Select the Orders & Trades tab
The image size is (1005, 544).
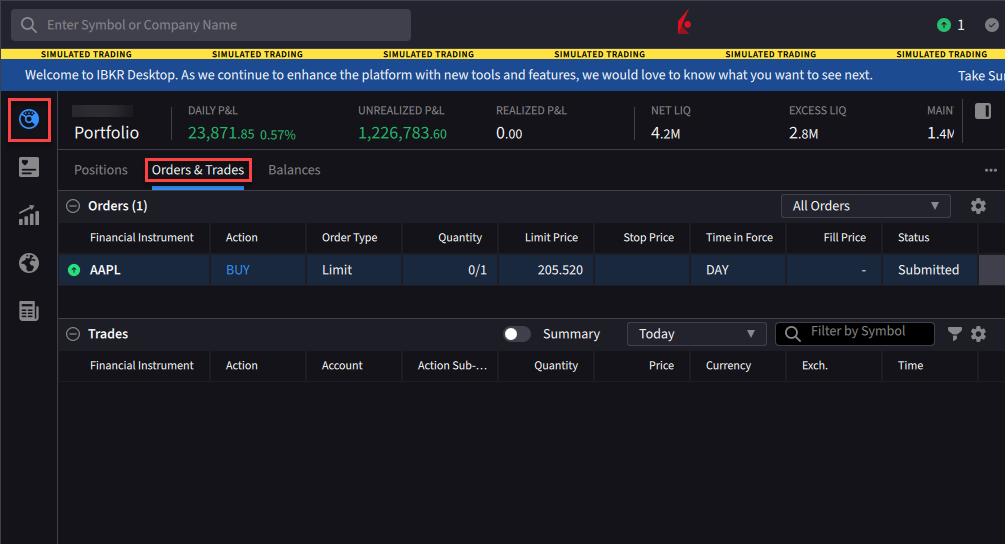pyautogui.click(x=198, y=170)
